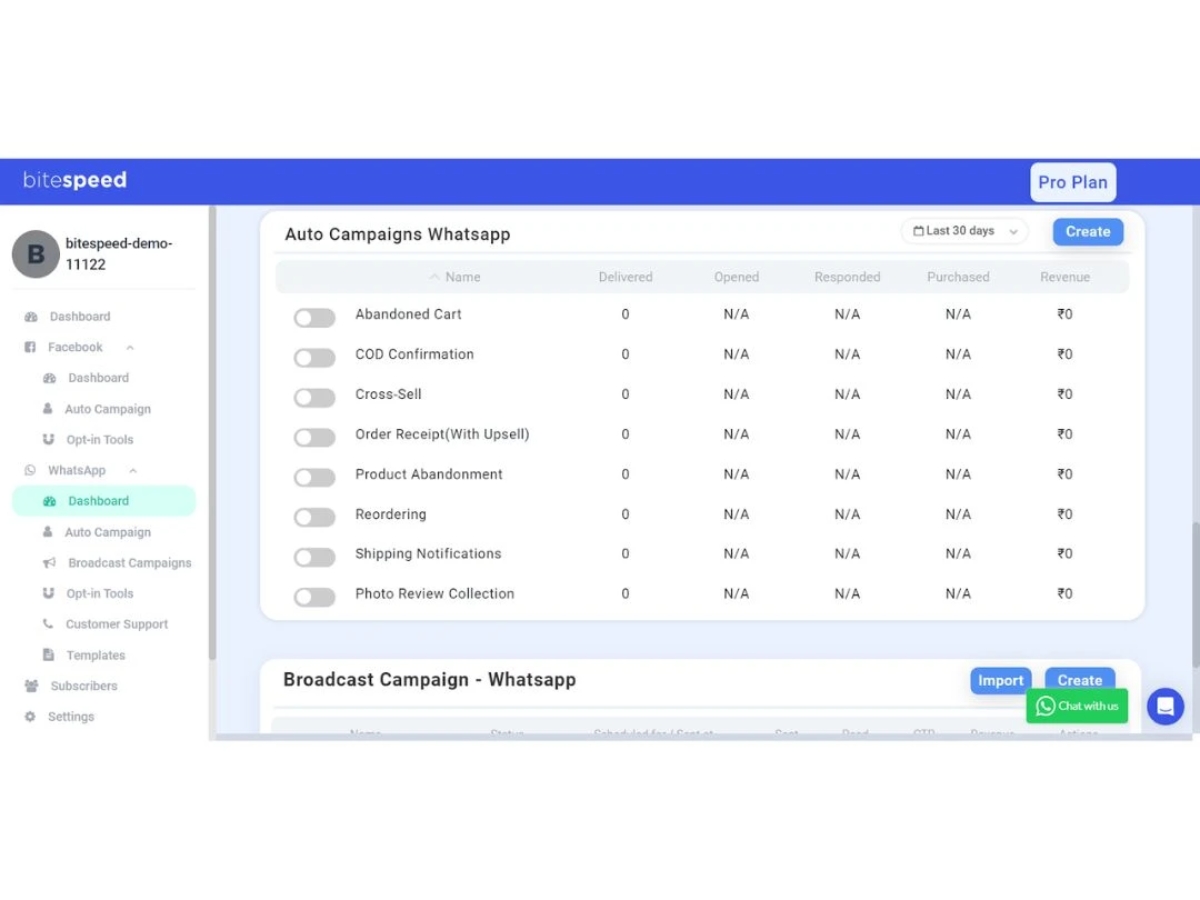
Task: Enable the Reordering campaign toggle
Action: pos(314,518)
